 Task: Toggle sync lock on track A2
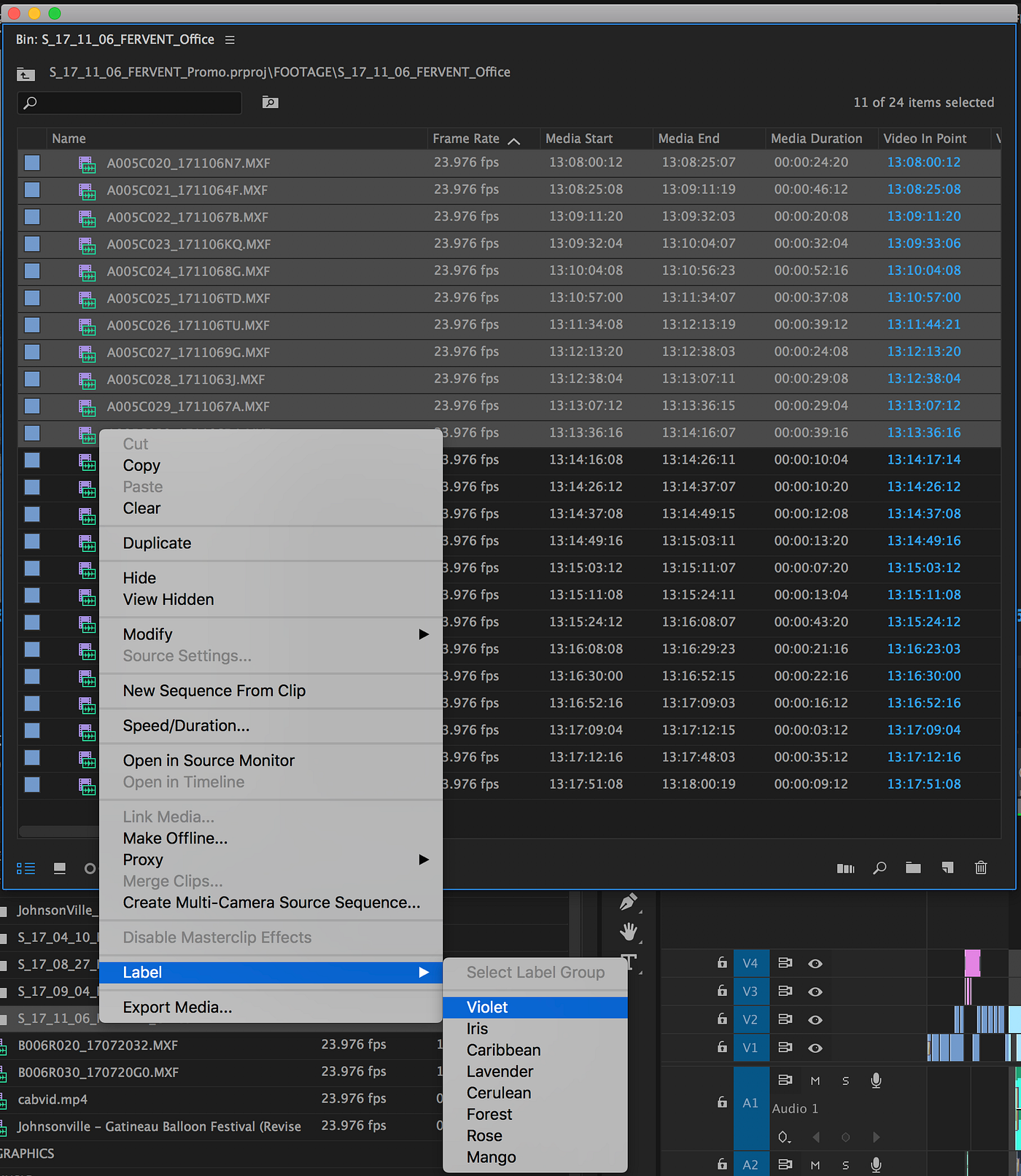tap(785, 1164)
